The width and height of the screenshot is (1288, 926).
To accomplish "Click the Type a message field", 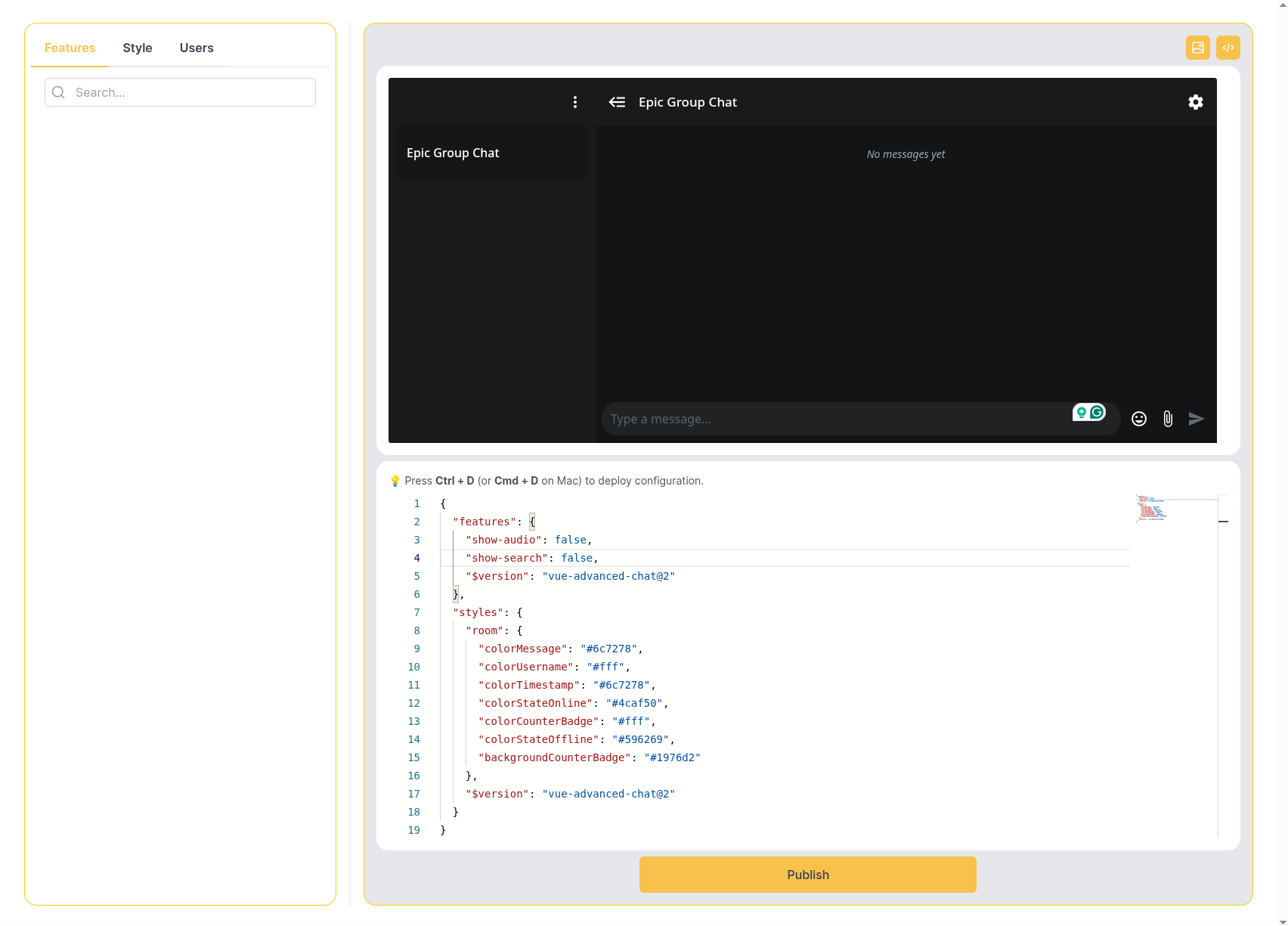I will [831, 419].
